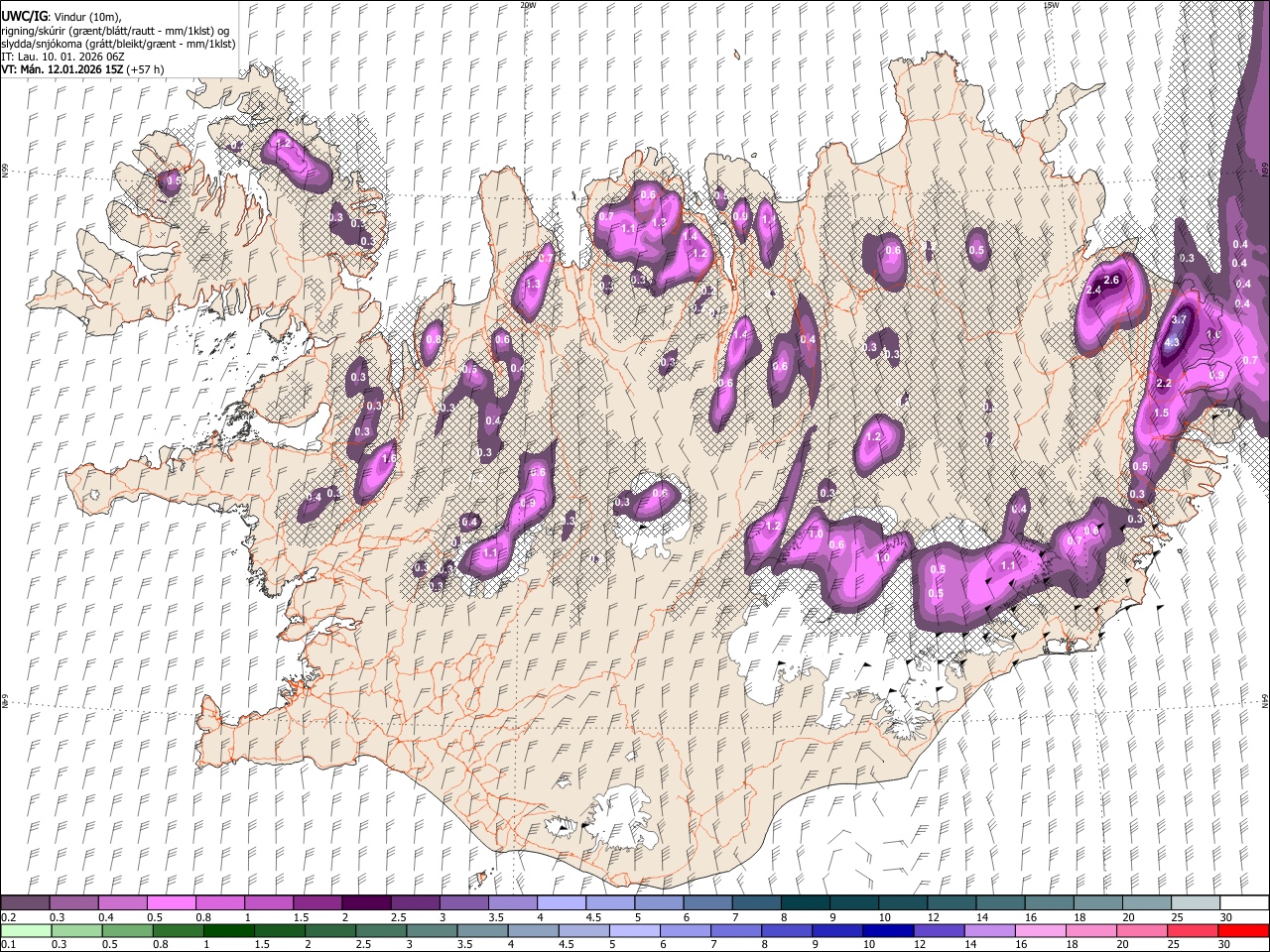Click the initial time 'IT: Lau. 10. 01. 2026 06Z'
This screenshot has height=952, width=1270.
(x=63, y=57)
